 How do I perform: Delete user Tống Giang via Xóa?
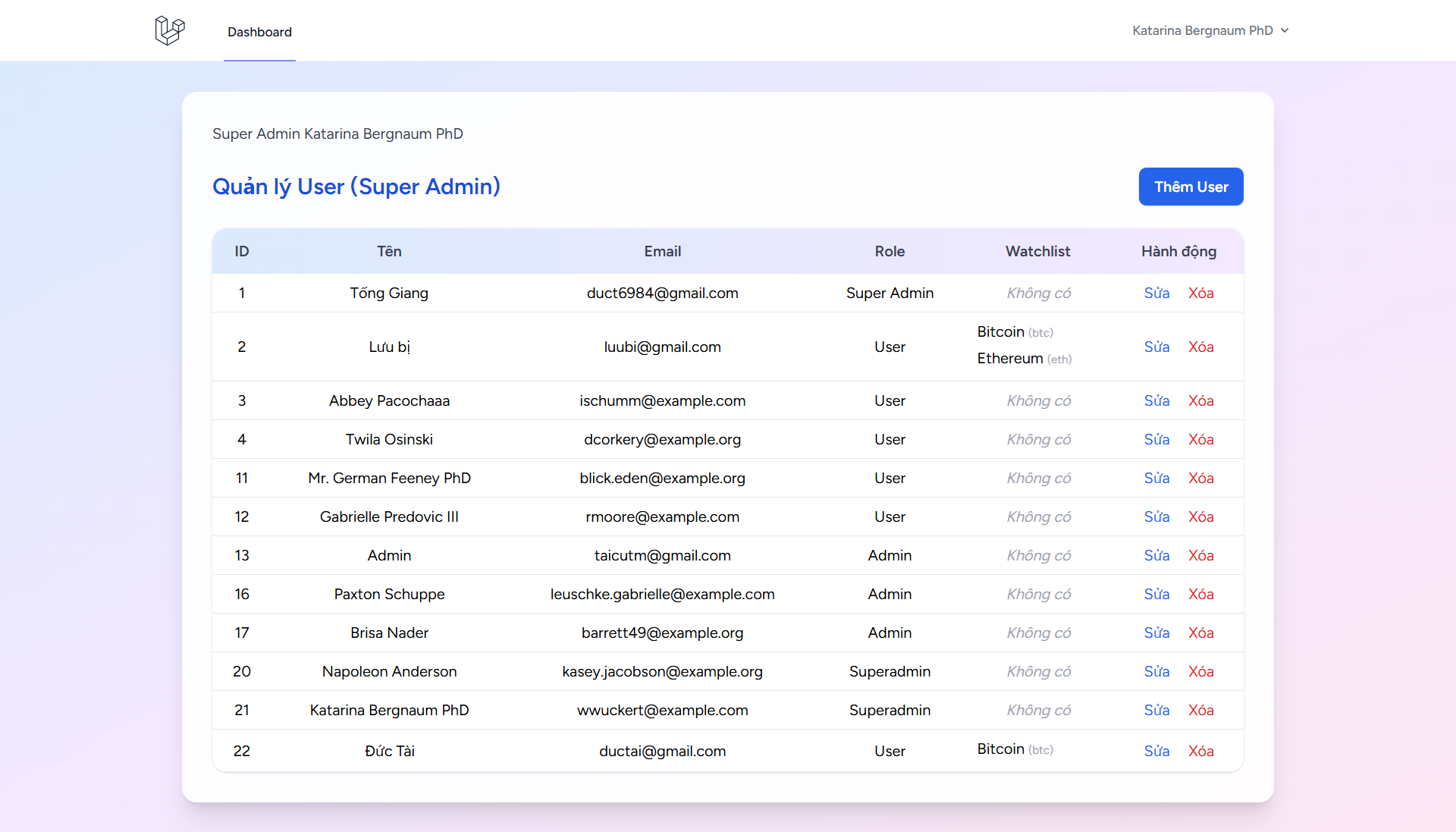coord(1200,294)
